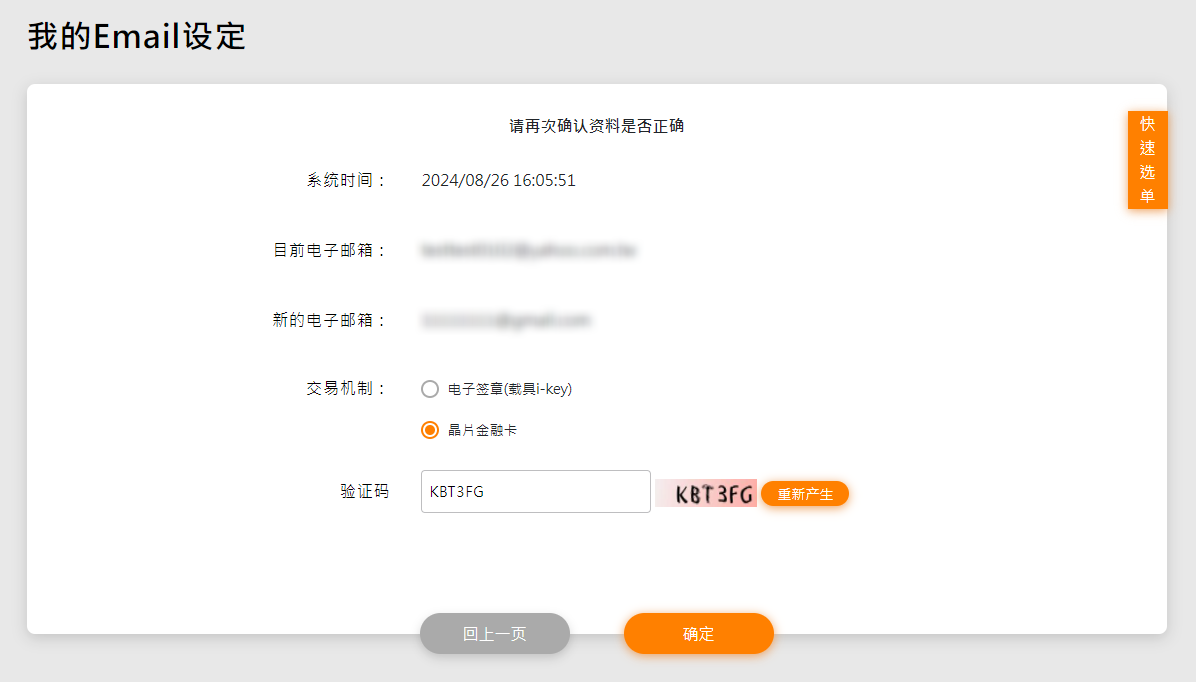1196x682 pixels.
Task: Click the blurred current email address value
Action: click(529, 250)
